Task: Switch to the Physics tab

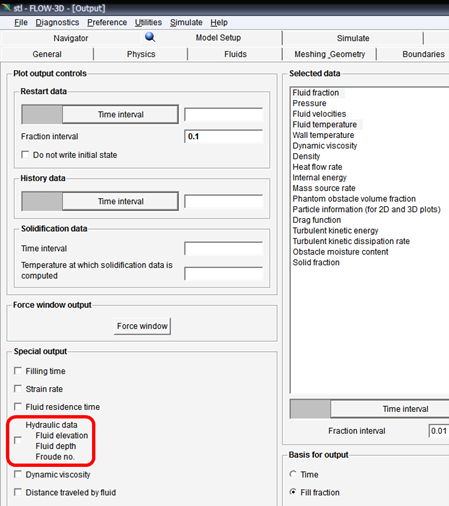Action: pyautogui.click(x=141, y=54)
